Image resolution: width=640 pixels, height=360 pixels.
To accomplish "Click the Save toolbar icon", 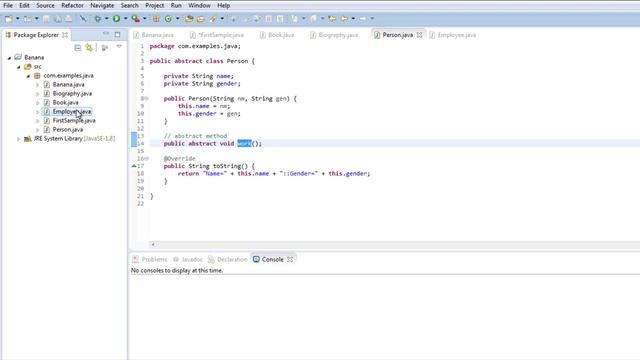I will point(46,19).
